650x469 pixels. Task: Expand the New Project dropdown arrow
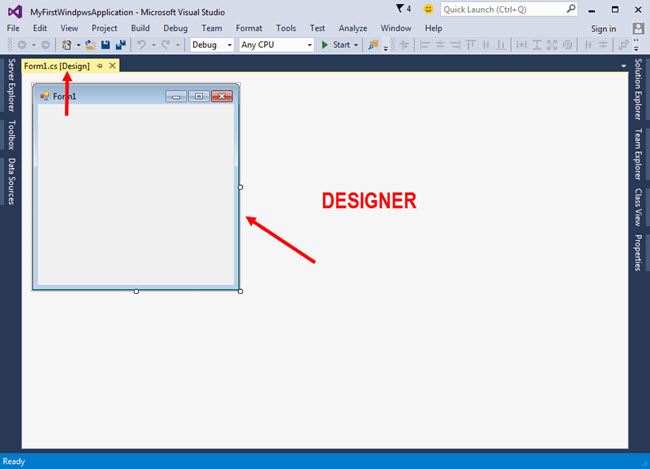tap(78, 45)
